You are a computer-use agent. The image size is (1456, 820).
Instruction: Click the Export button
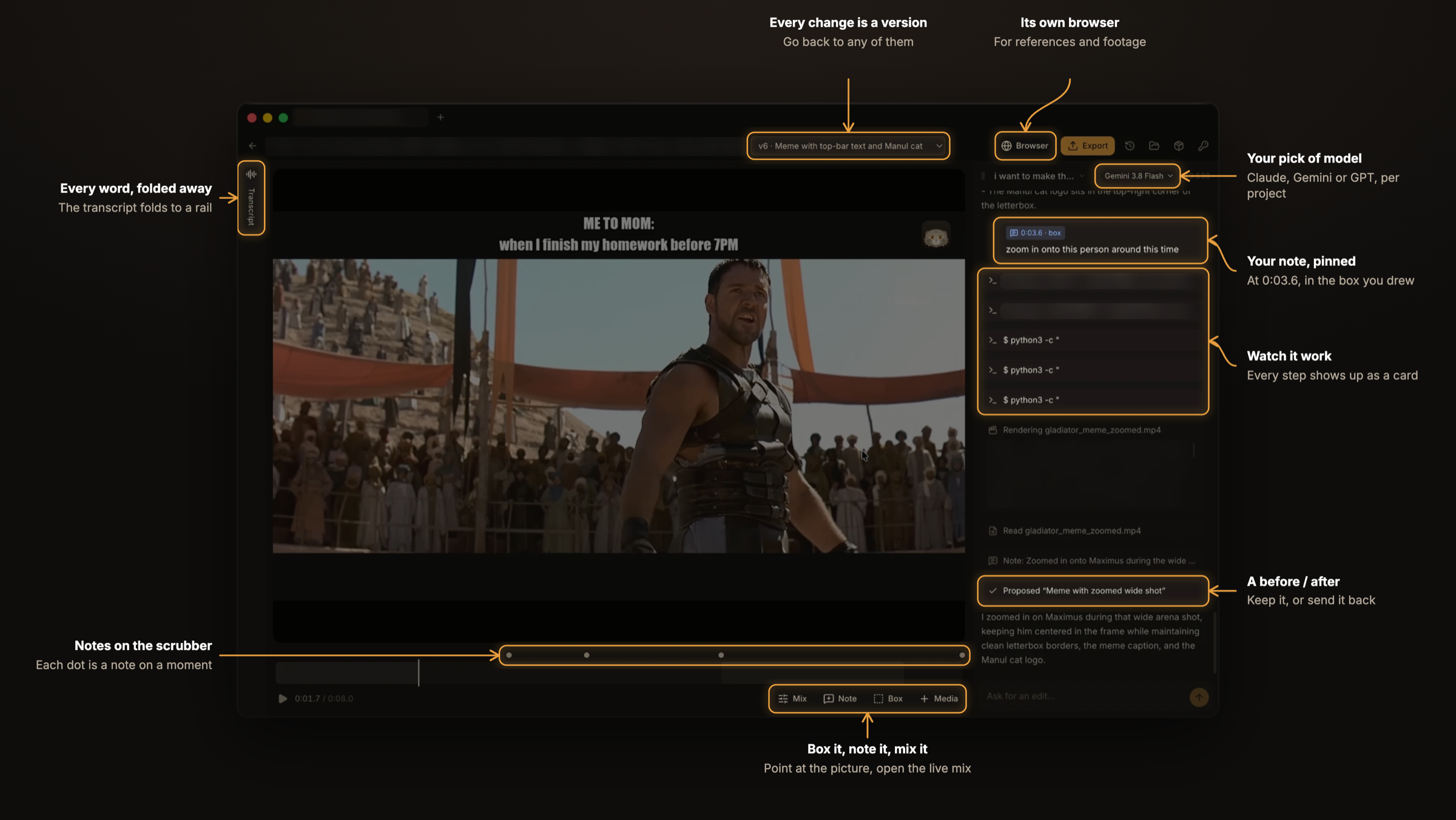click(x=1088, y=146)
